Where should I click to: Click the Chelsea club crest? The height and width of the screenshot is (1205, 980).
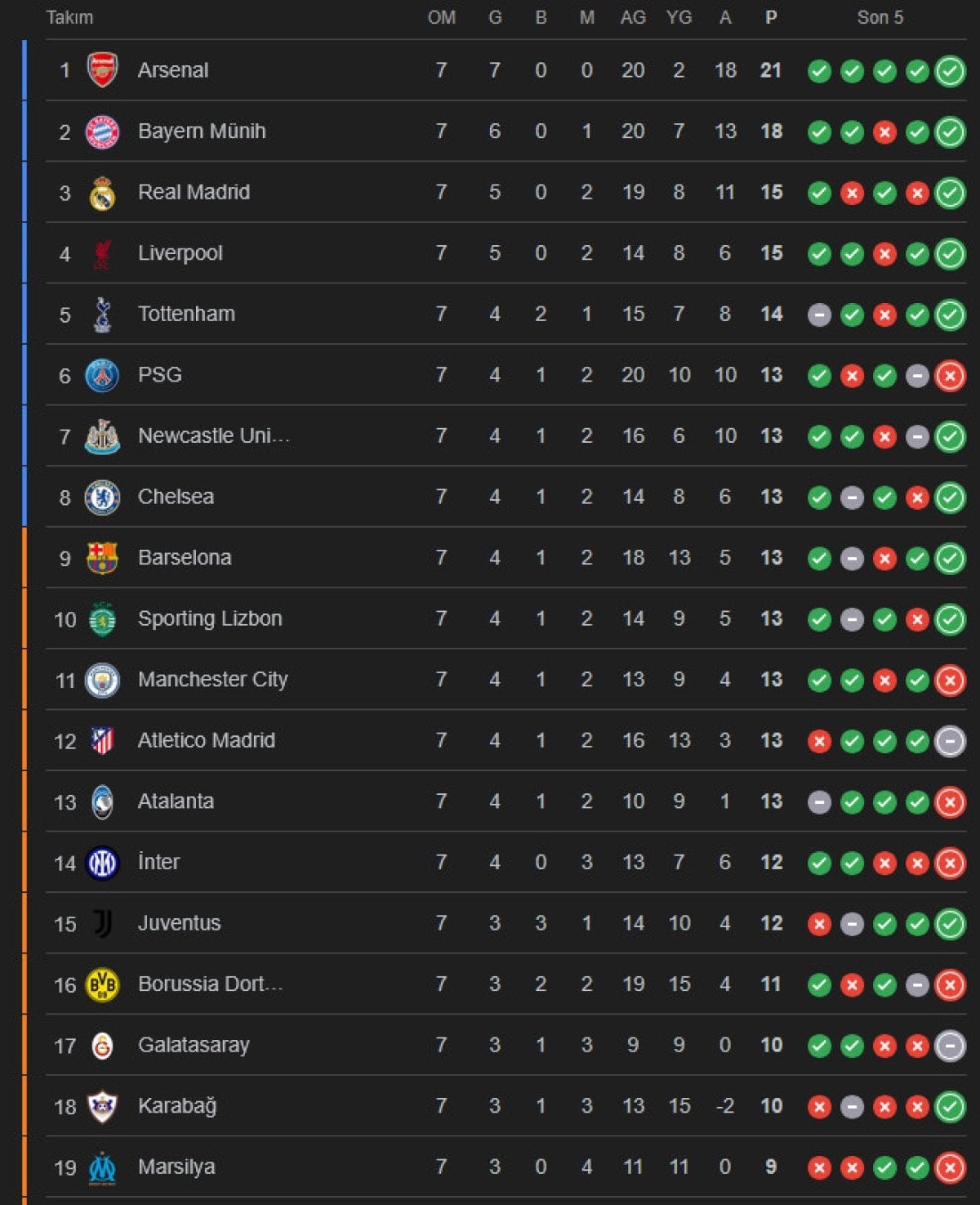click(102, 497)
